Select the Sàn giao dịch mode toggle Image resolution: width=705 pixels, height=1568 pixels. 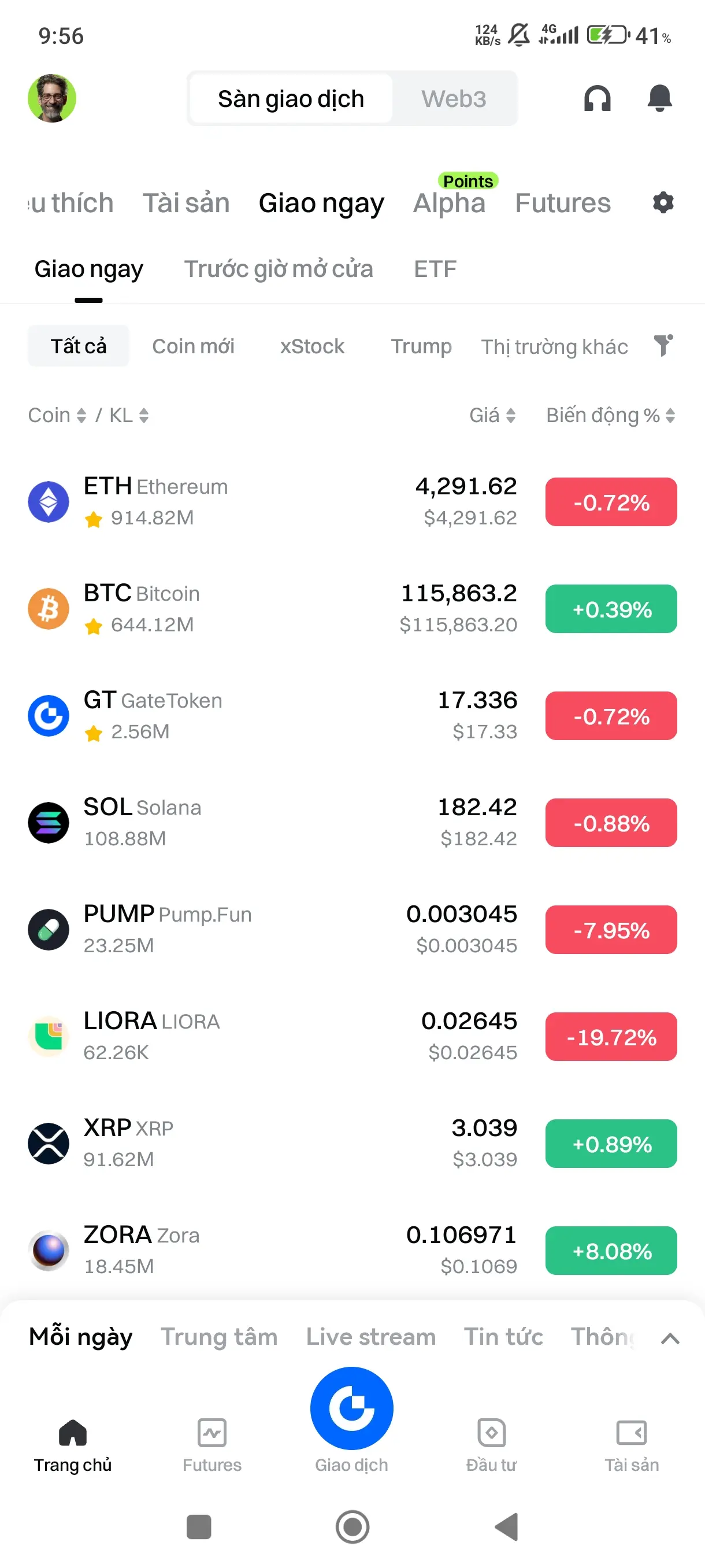[291, 99]
